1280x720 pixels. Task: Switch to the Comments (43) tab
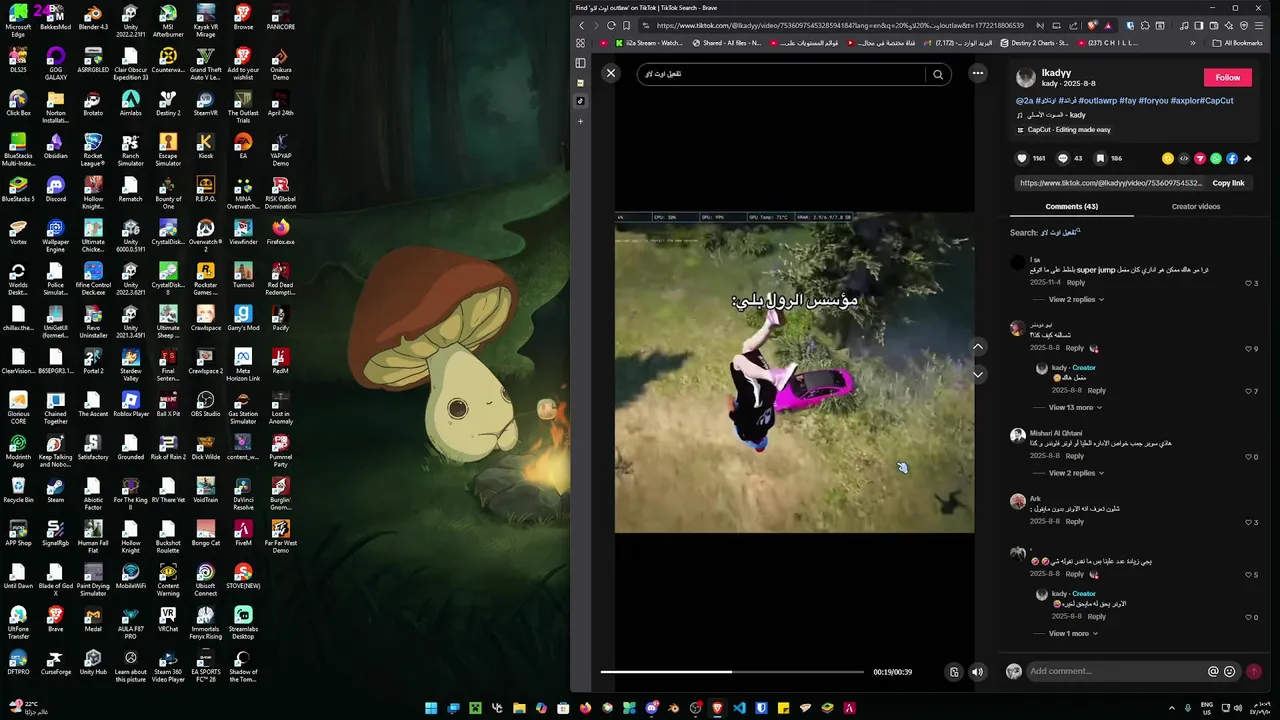[x=1071, y=206]
